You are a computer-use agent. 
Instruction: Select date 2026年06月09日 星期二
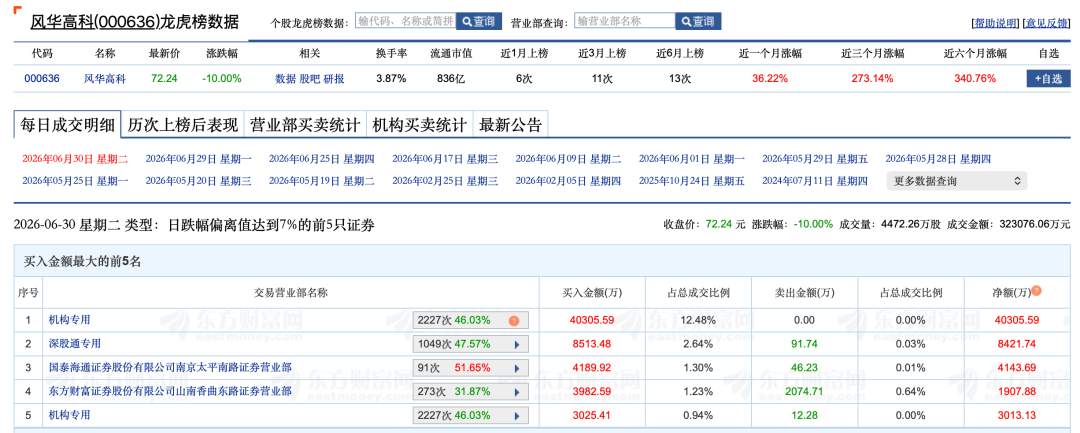point(568,159)
